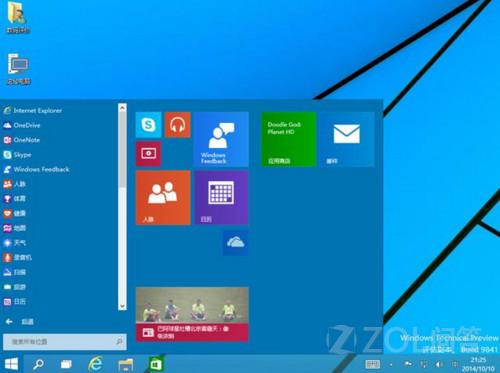
Task: Click the Windows Start button on the taskbar
Action: tap(11, 364)
